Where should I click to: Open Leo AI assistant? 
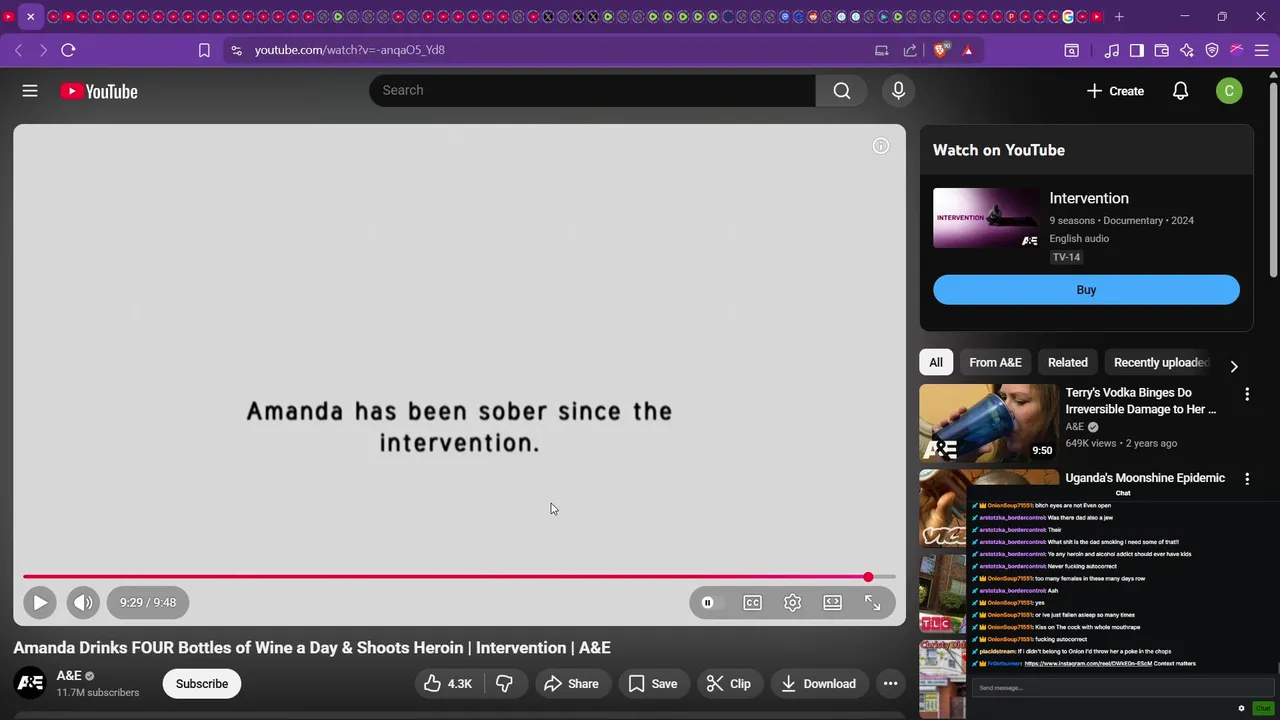1187,50
